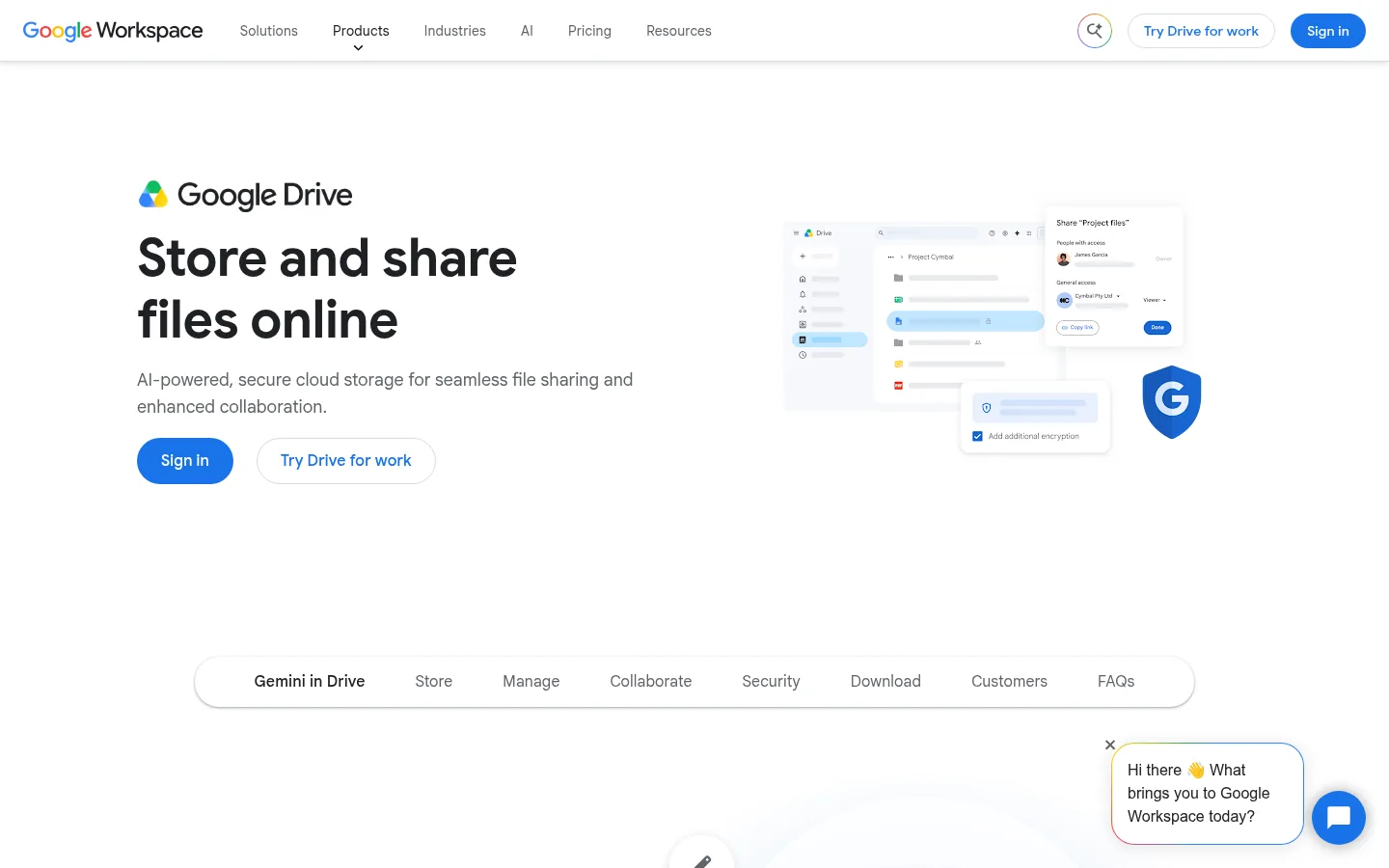Open the Solutions menu
The image size is (1389, 868).
[269, 31]
